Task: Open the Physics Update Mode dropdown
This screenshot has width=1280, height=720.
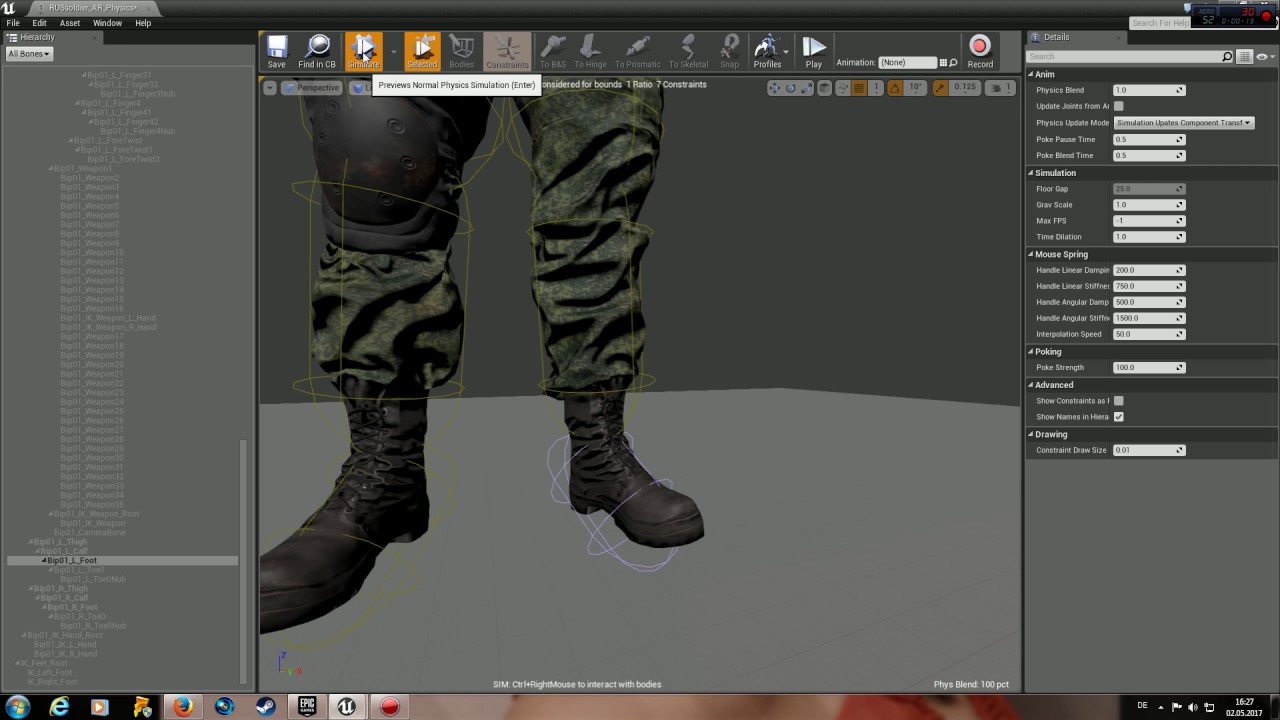Action: coord(1184,123)
